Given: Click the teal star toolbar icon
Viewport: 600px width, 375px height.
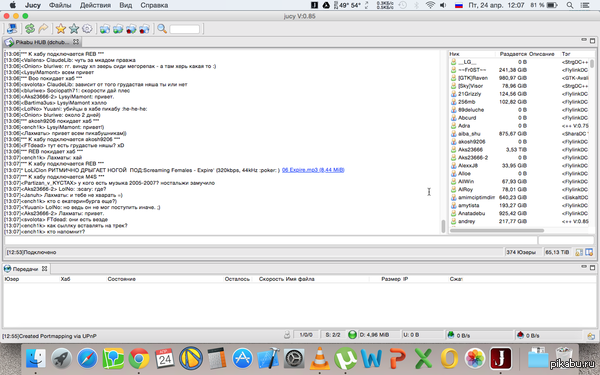Looking at the screenshot, I should click(x=74, y=29).
